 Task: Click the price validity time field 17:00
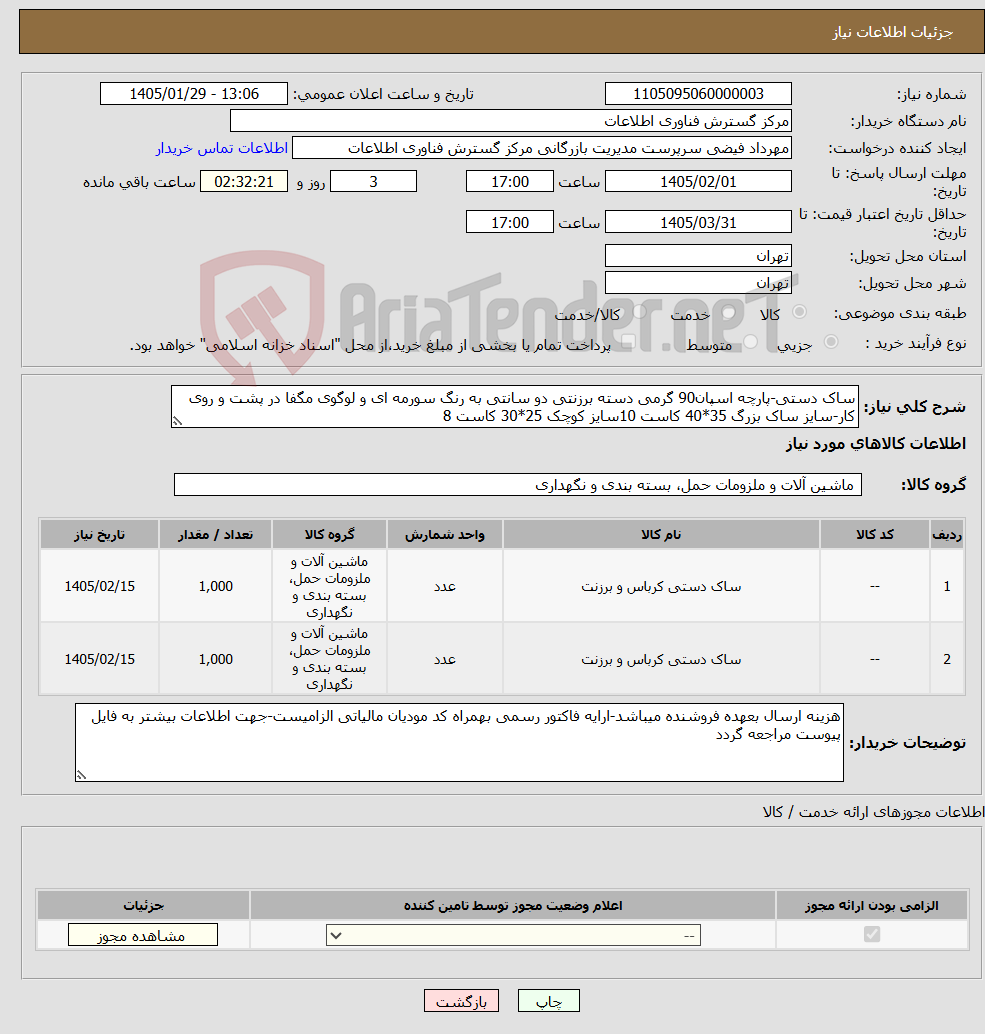(x=510, y=222)
